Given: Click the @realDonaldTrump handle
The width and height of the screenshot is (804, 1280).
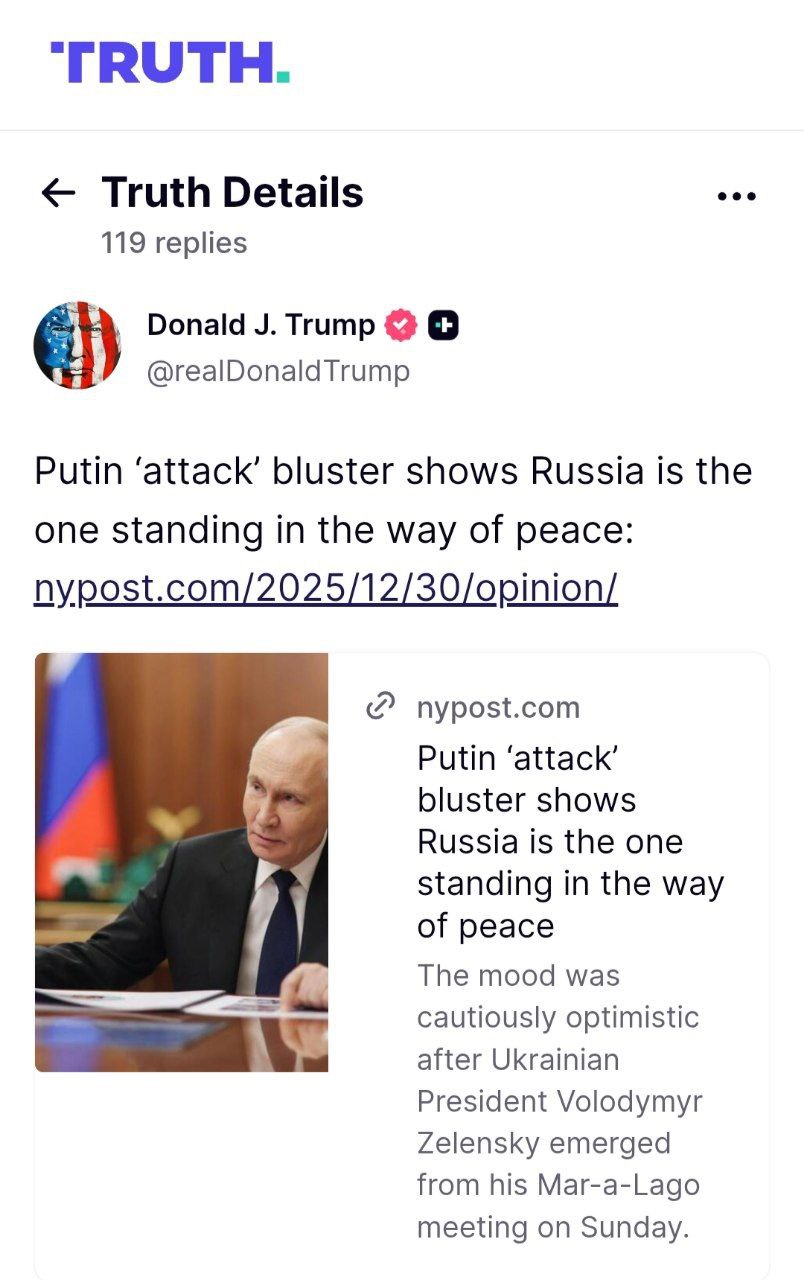Looking at the screenshot, I should (278, 371).
